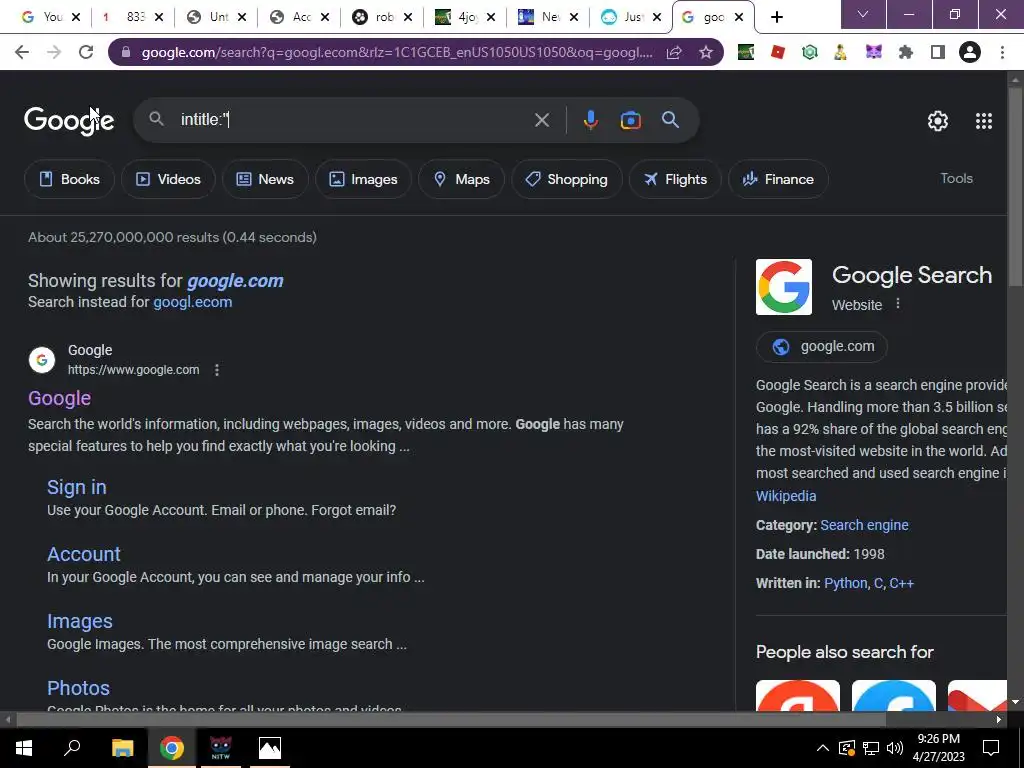Switch to the 4joy browser tab
Image resolution: width=1024 pixels, height=768 pixels.
pos(465,17)
